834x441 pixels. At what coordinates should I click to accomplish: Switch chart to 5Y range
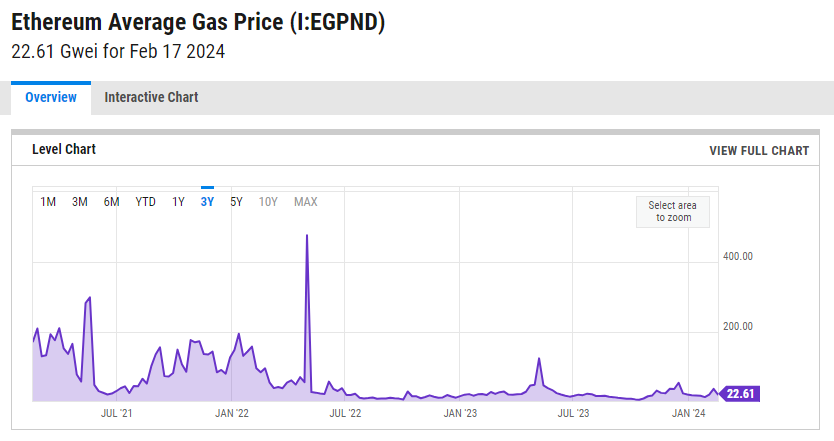236,202
